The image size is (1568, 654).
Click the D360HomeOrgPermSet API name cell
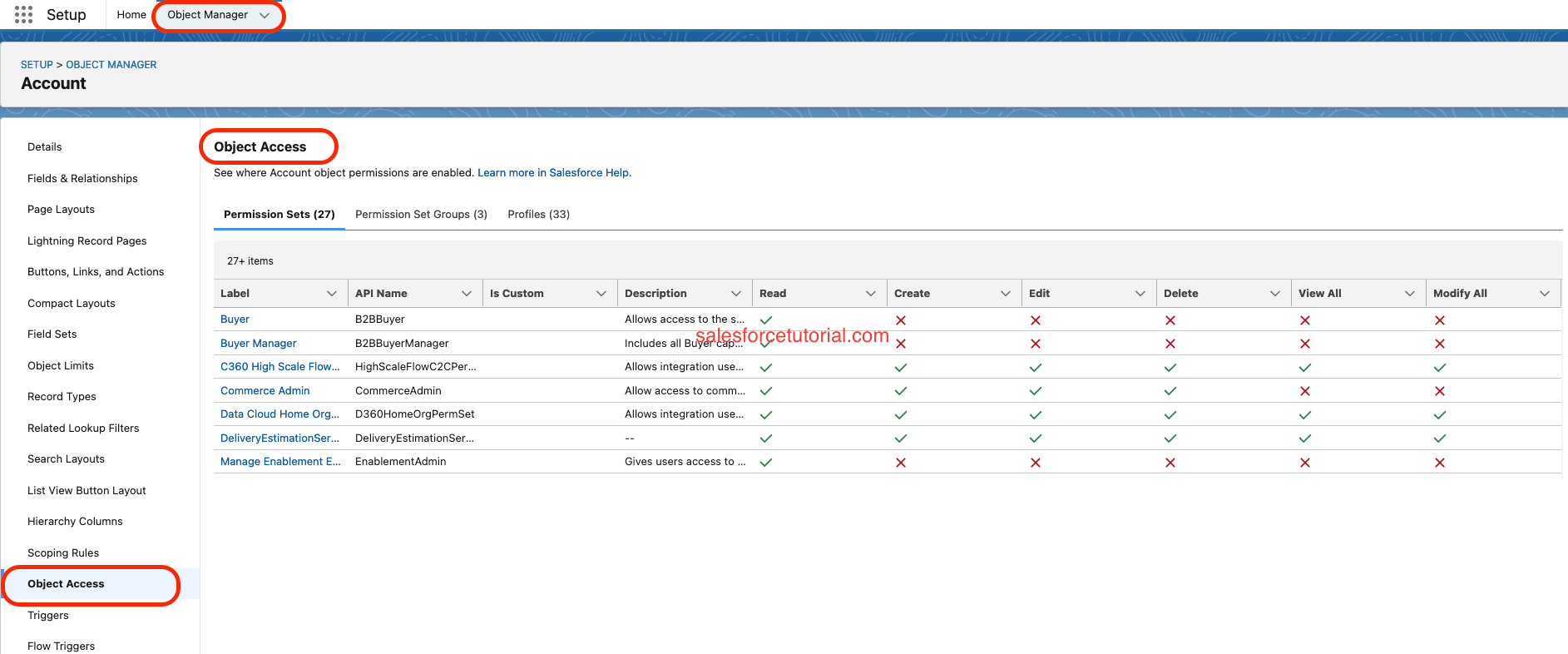pos(415,414)
